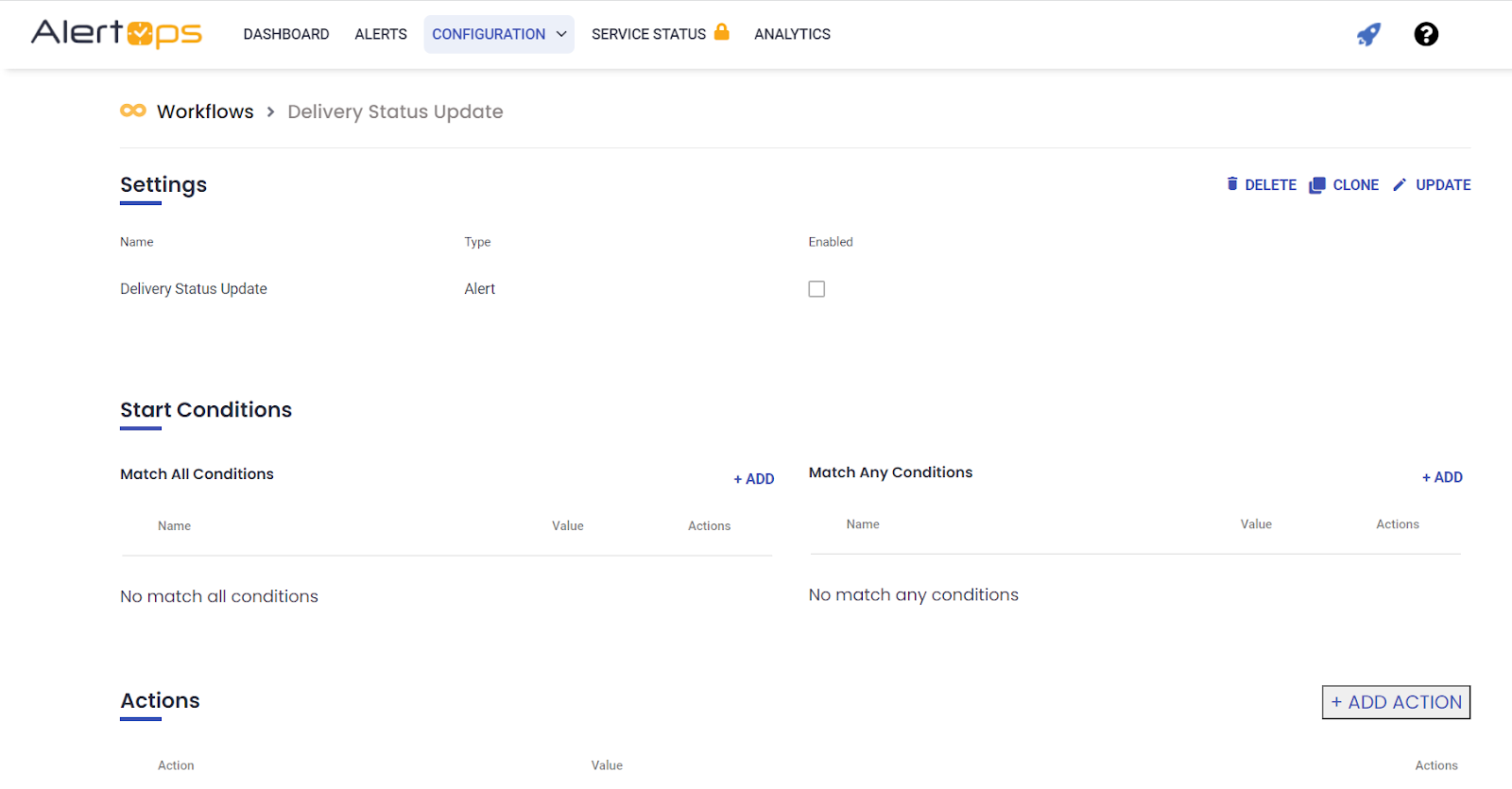
Task: Open the Analytics page
Action: click(x=792, y=34)
